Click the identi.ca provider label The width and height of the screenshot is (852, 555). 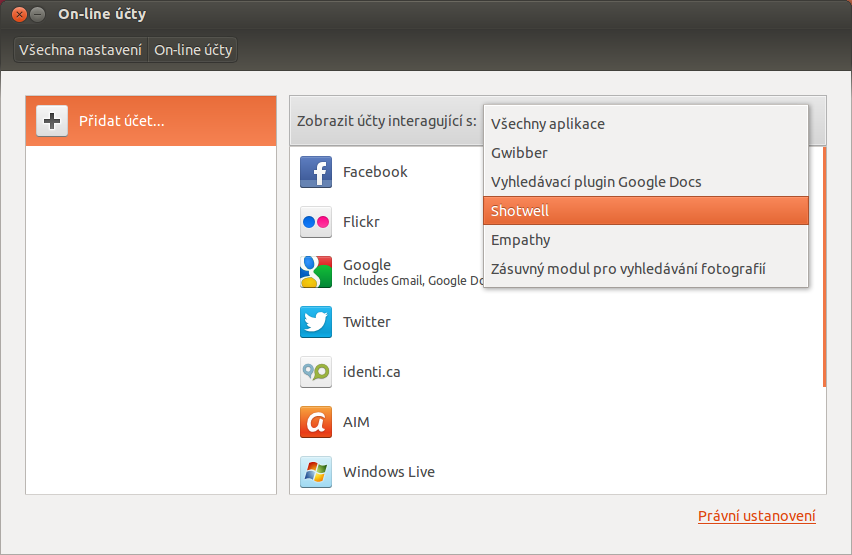click(372, 372)
